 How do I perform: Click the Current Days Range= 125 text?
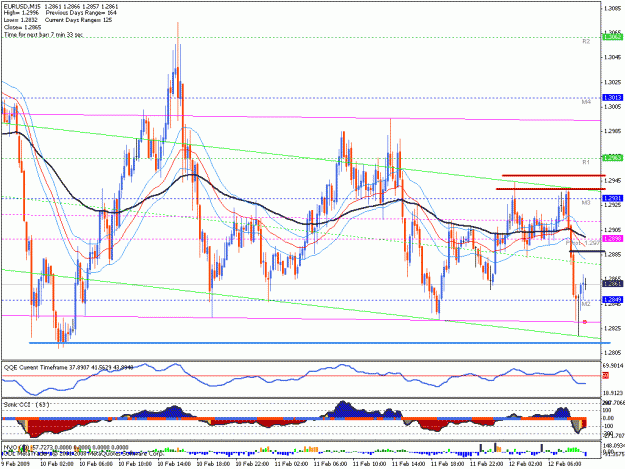point(79,20)
